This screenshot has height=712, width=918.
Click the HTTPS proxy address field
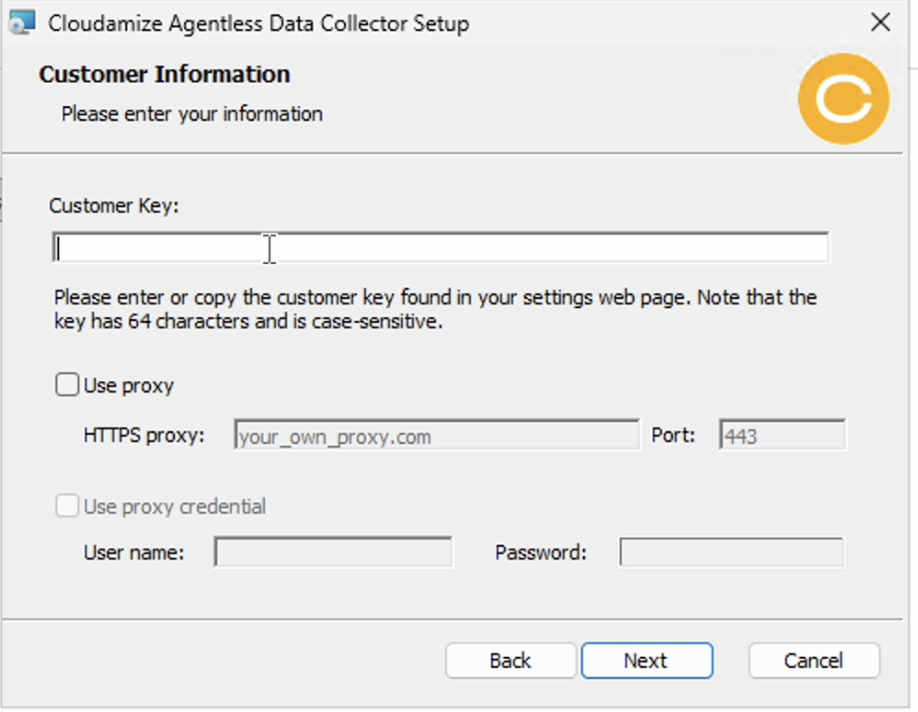pyautogui.click(x=437, y=435)
